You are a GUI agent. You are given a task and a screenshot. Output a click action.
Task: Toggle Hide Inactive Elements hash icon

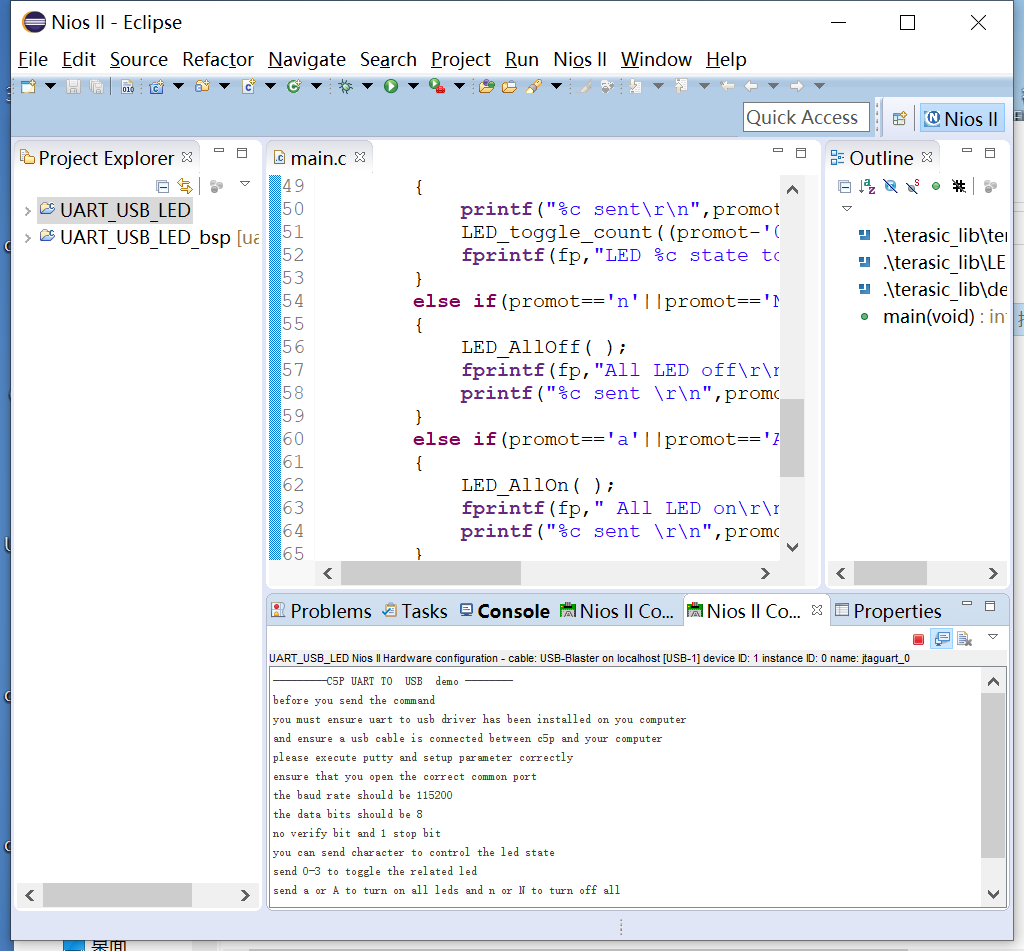pyautogui.click(x=959, y=187)
